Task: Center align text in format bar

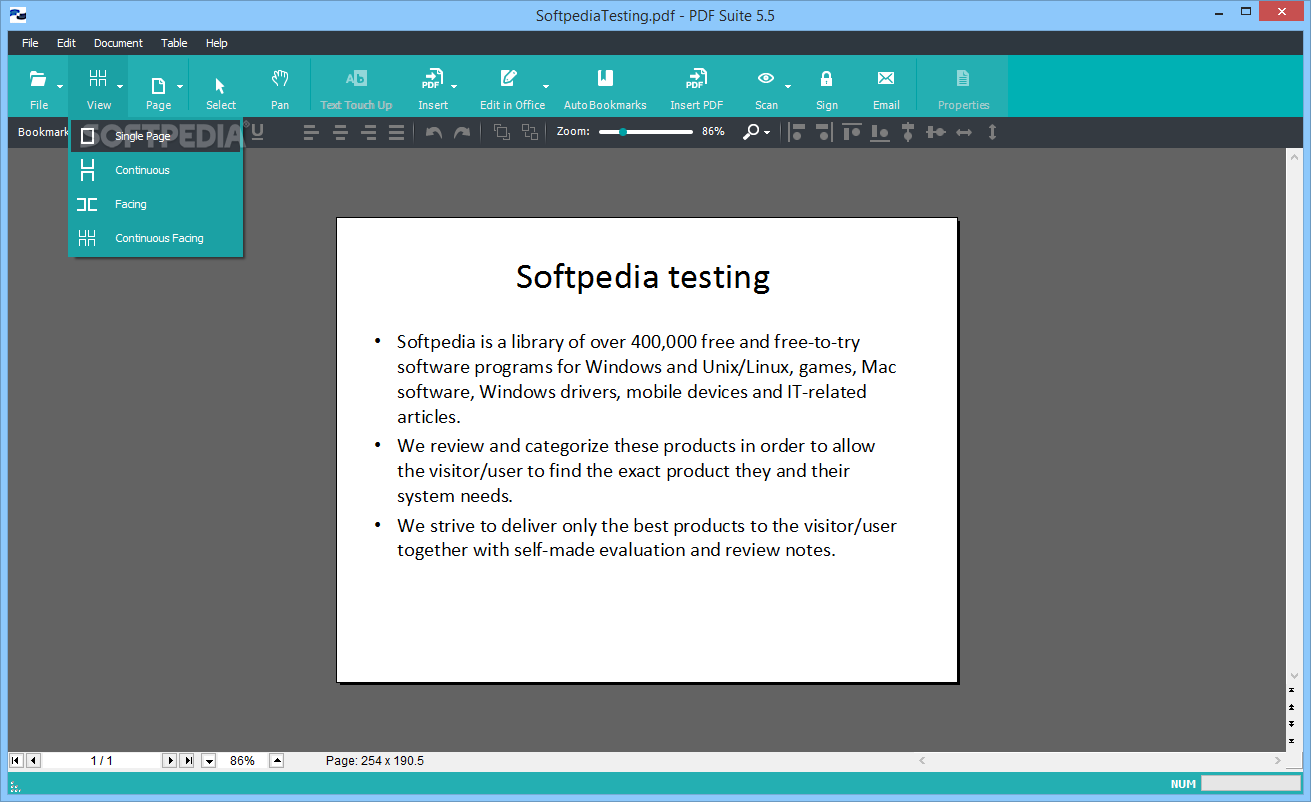Action: point(340,132)
